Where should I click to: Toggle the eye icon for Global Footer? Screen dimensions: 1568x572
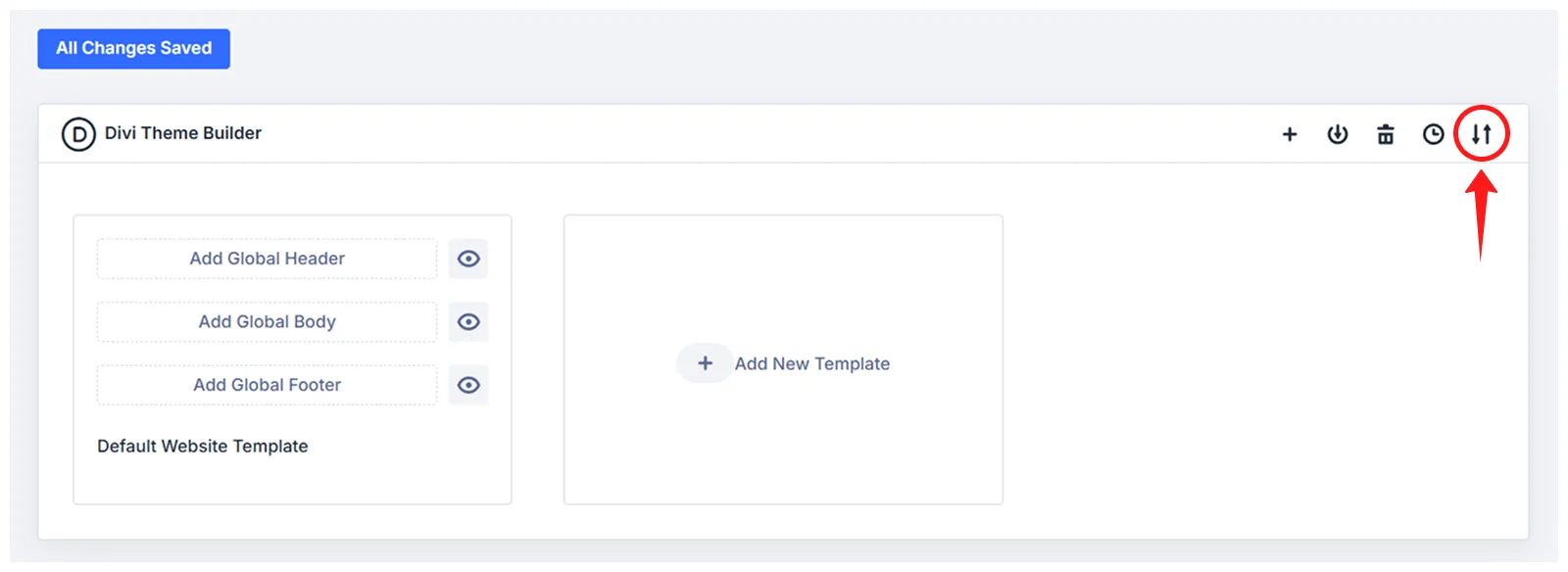click(x=468, y=385)
